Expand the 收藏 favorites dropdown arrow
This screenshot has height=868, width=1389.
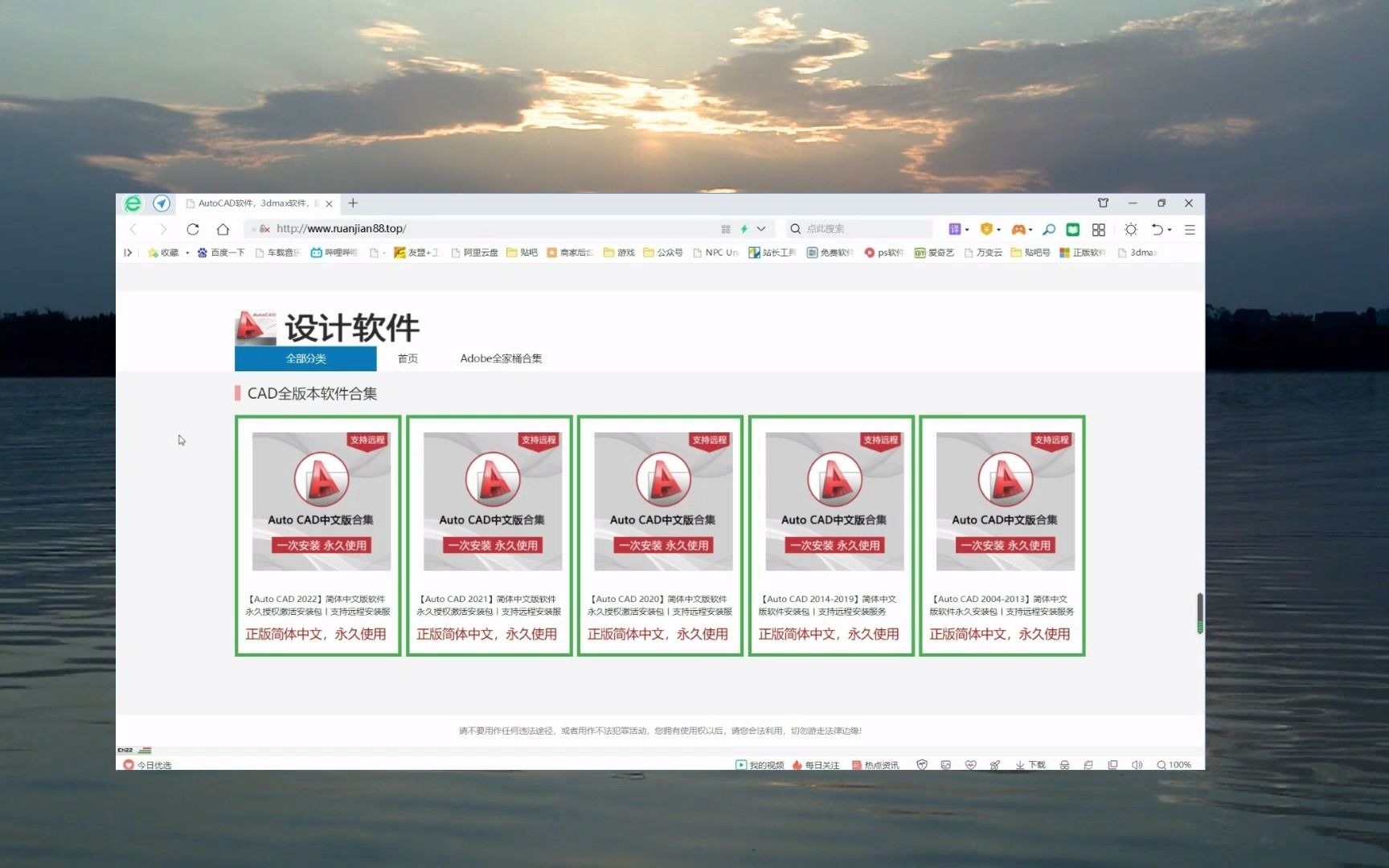pyautogui.click(x=187, y=252)
